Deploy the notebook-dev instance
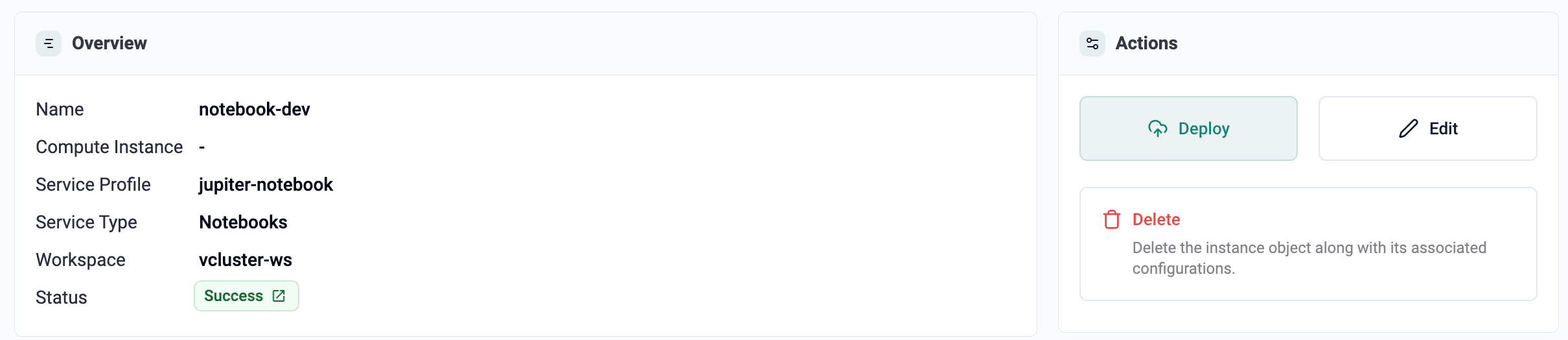 1188,128
